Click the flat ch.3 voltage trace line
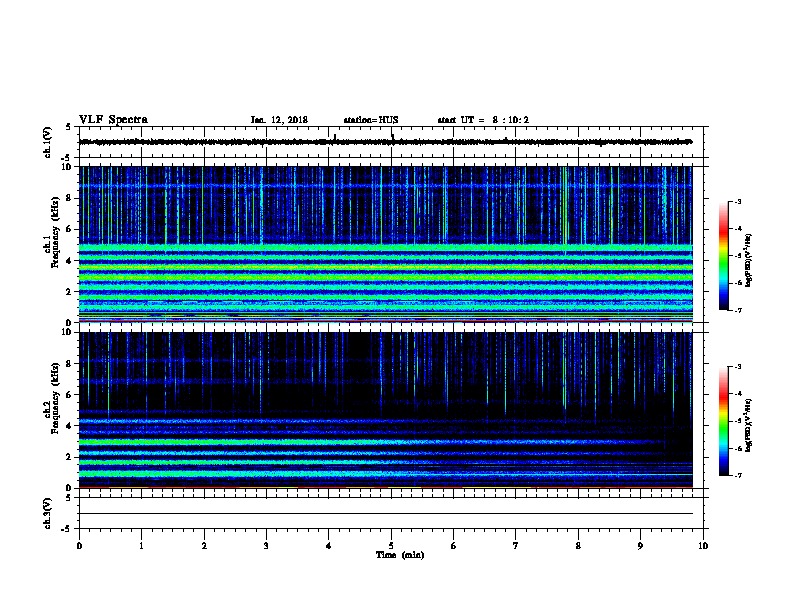 386,514
